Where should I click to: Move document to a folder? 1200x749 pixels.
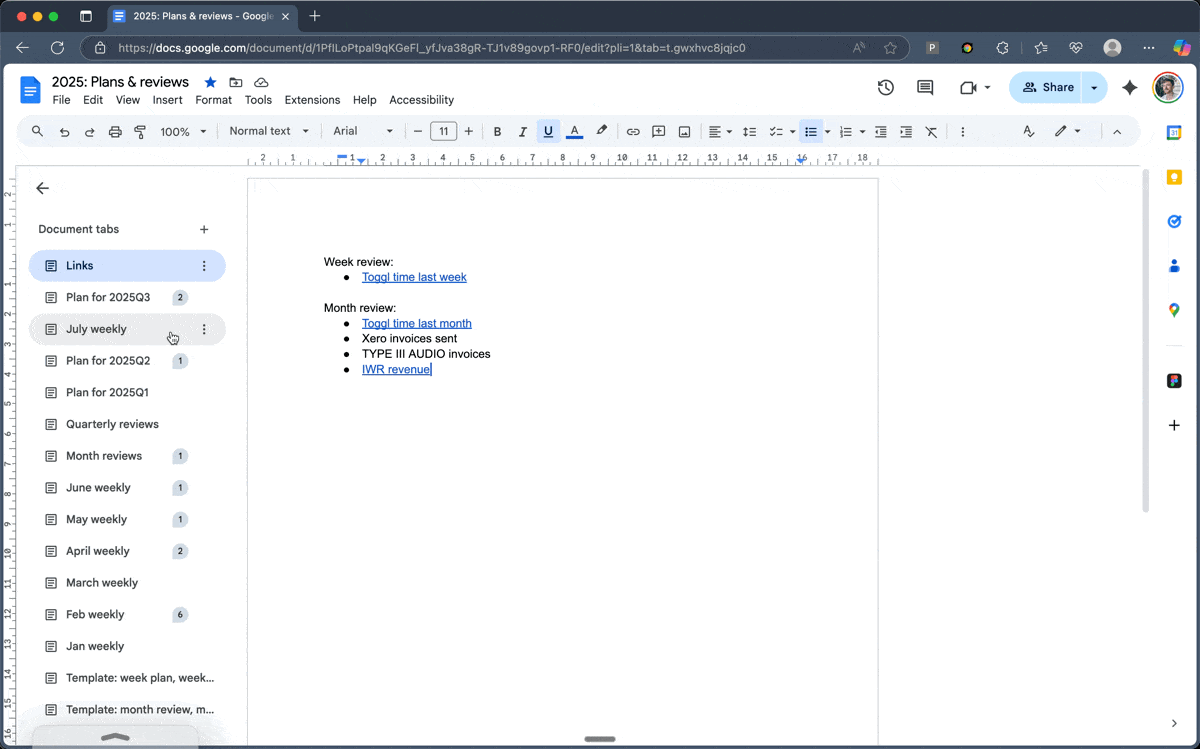point(236,82)
